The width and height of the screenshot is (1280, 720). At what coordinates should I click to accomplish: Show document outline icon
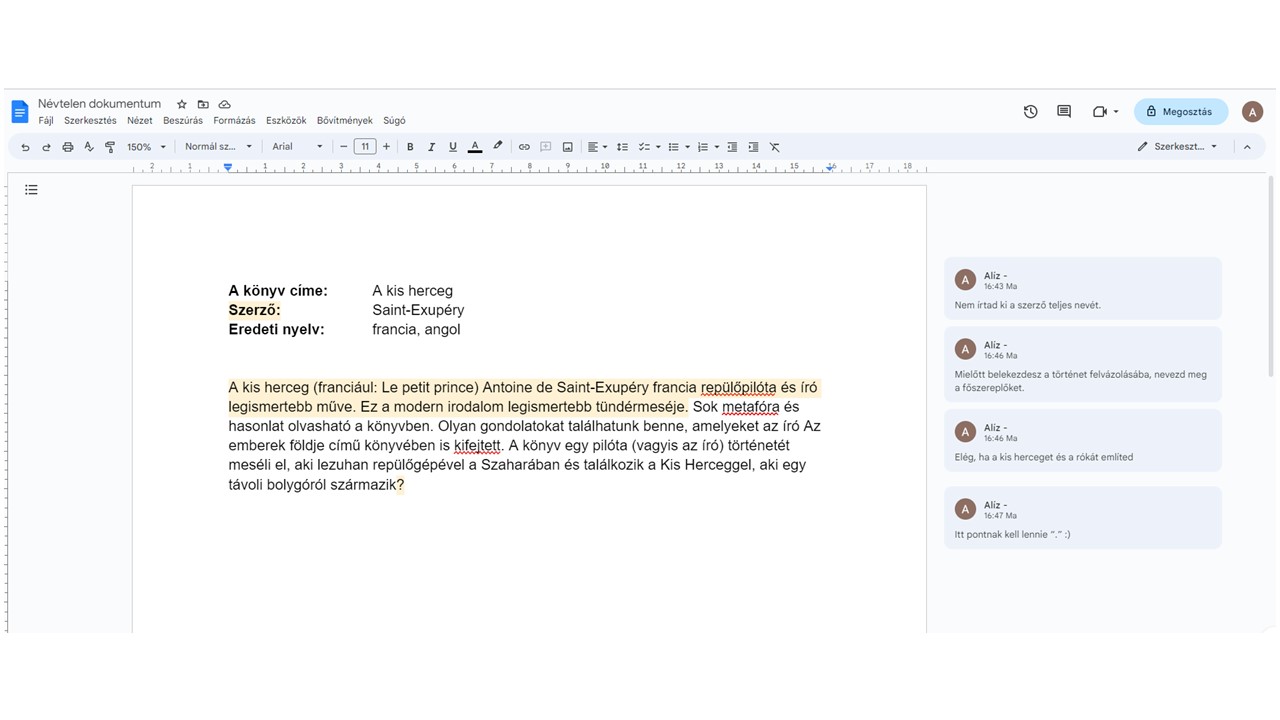tap(31, 190)
